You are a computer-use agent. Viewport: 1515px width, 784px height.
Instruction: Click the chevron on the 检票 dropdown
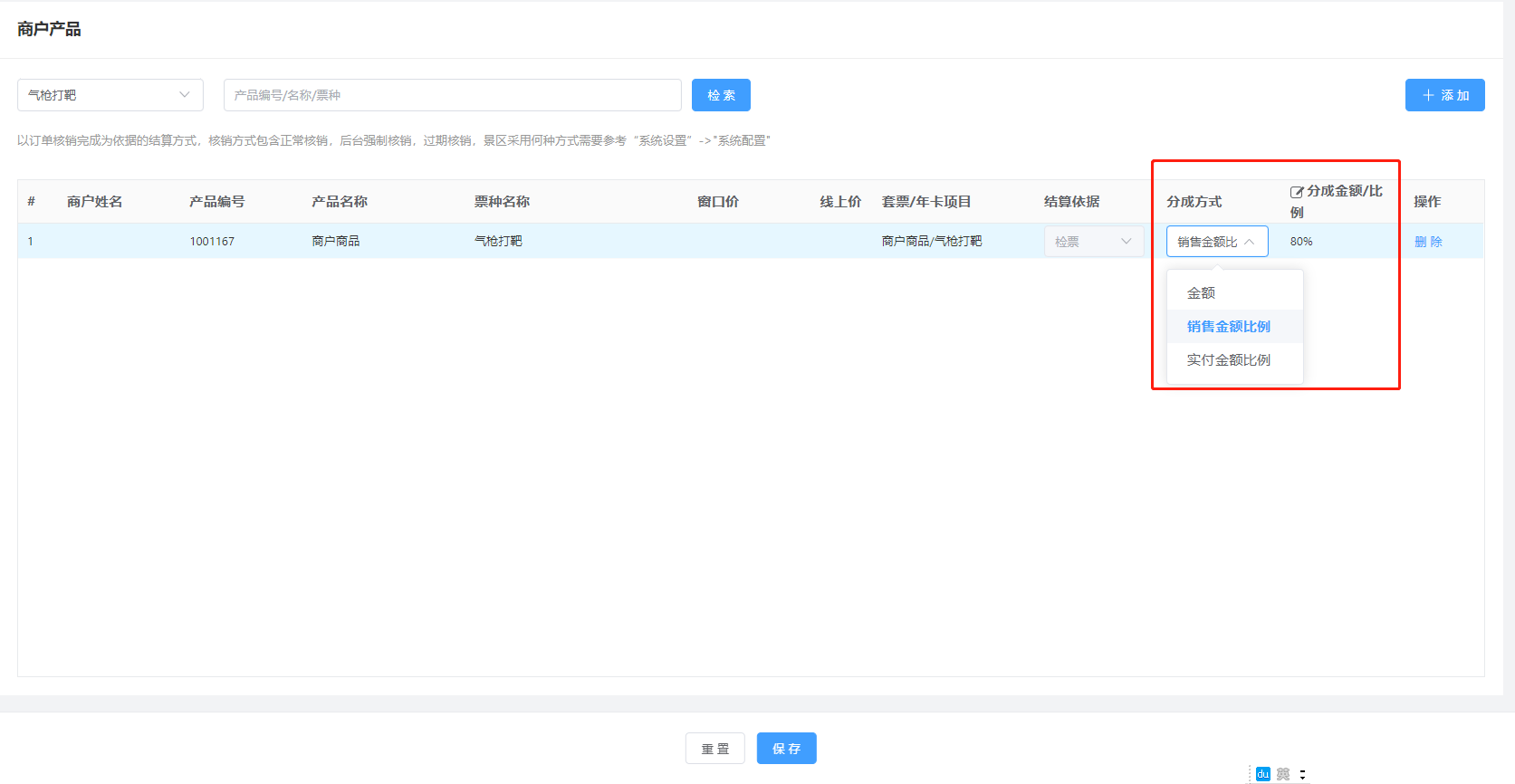[1127, 242]
